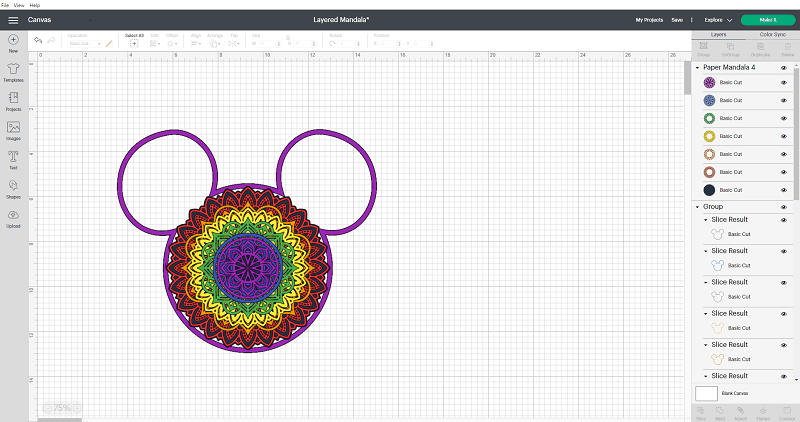Click the Layers panel scrollbar
This screenshot has width=800, height=422.
click(796, 134)
